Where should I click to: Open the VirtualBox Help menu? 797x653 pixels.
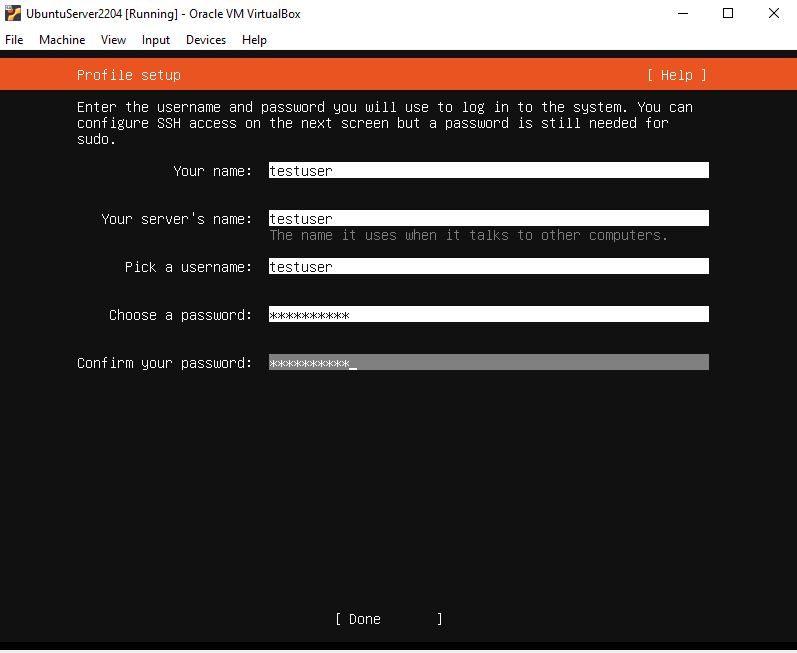[254, 40]
